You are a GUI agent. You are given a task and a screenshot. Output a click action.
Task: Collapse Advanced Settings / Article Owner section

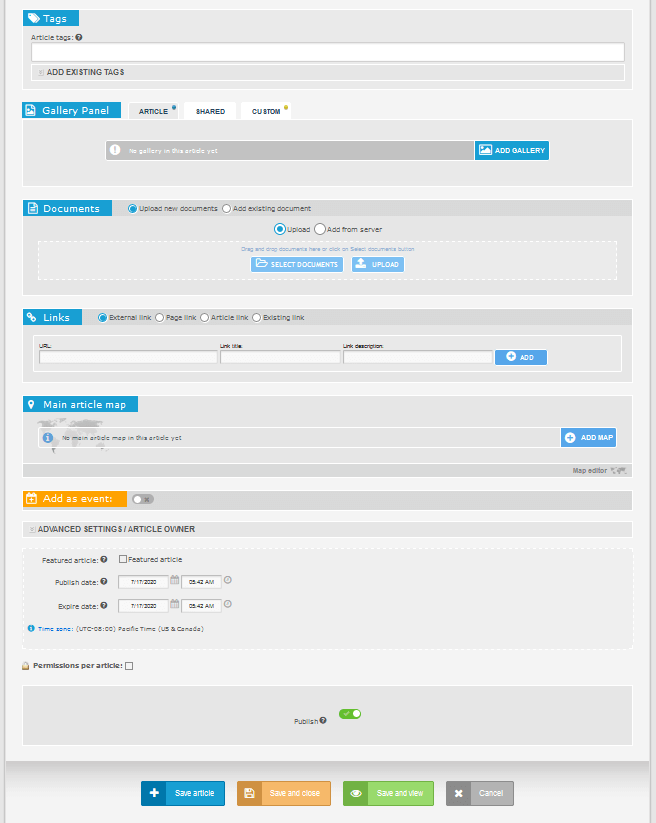click(115, 529)
